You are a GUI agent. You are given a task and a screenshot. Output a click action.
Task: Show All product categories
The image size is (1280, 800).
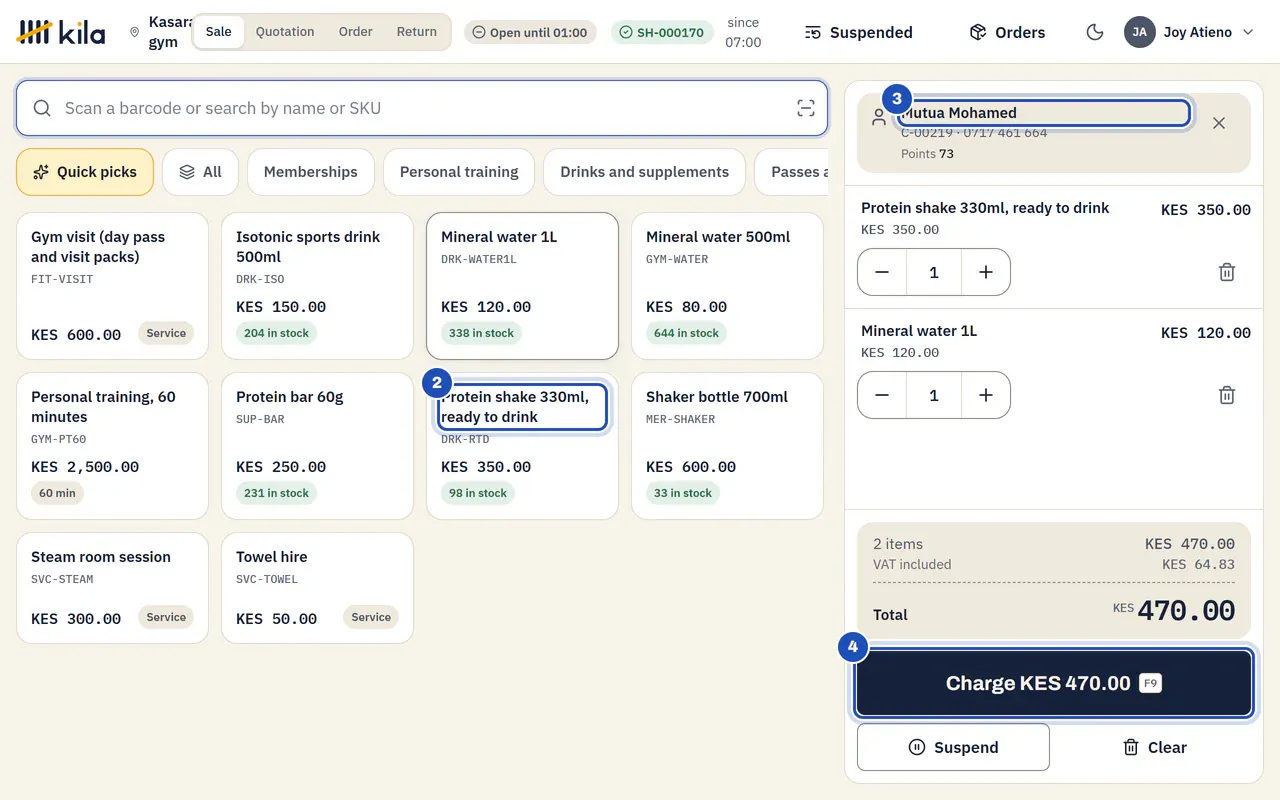(200, 172)
